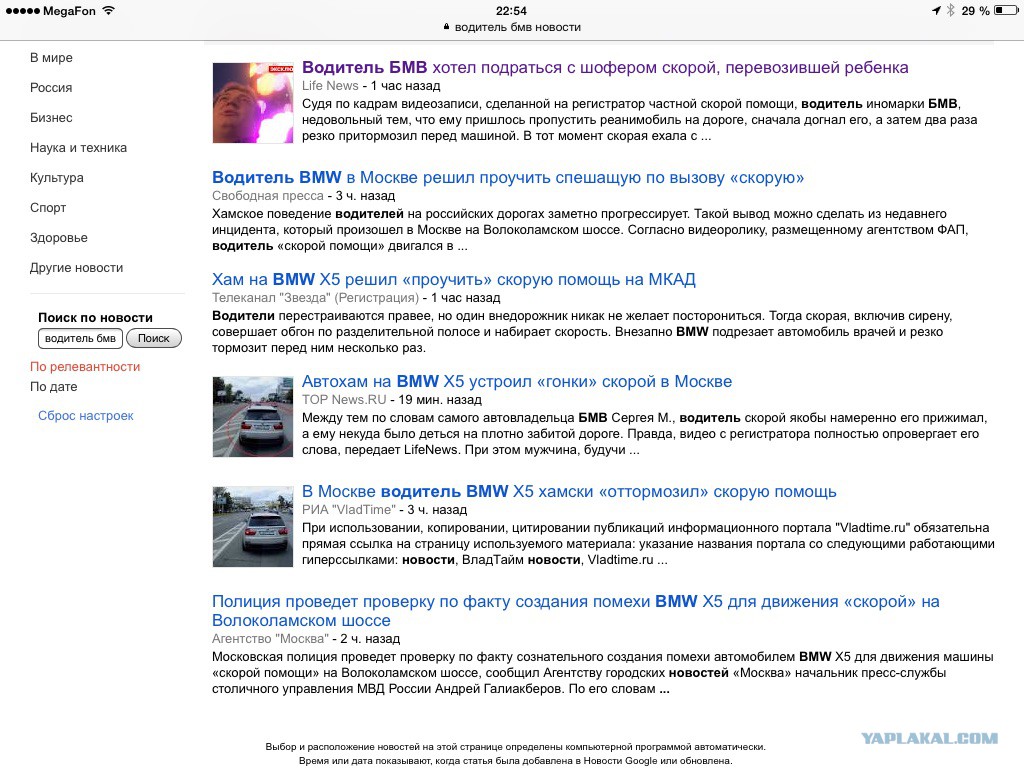Click source 'Телеканал "Звезда" (Регистрация)'

[x=315, y=298]
